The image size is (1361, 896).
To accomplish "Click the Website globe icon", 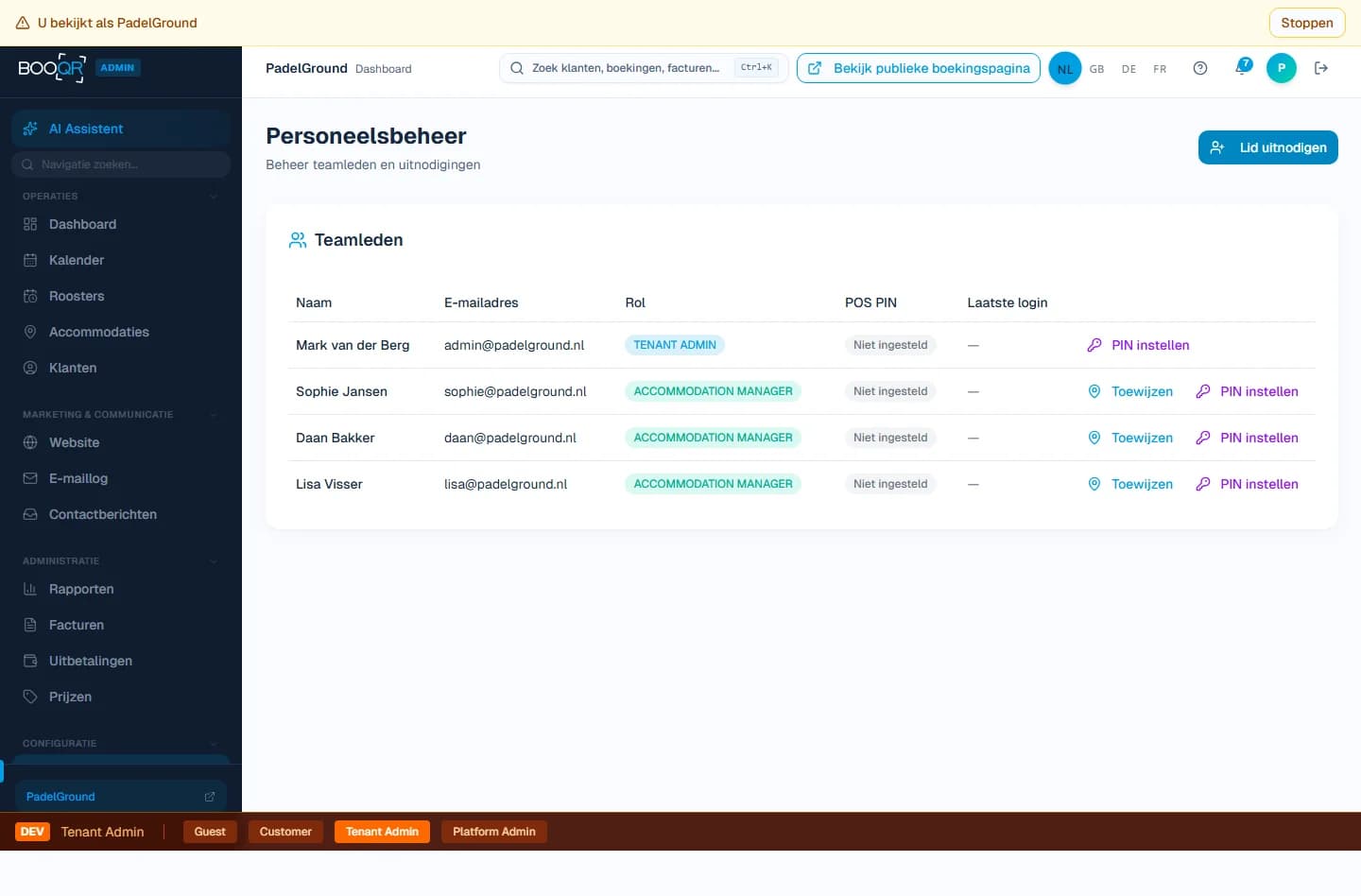I will tap(29, 442).
